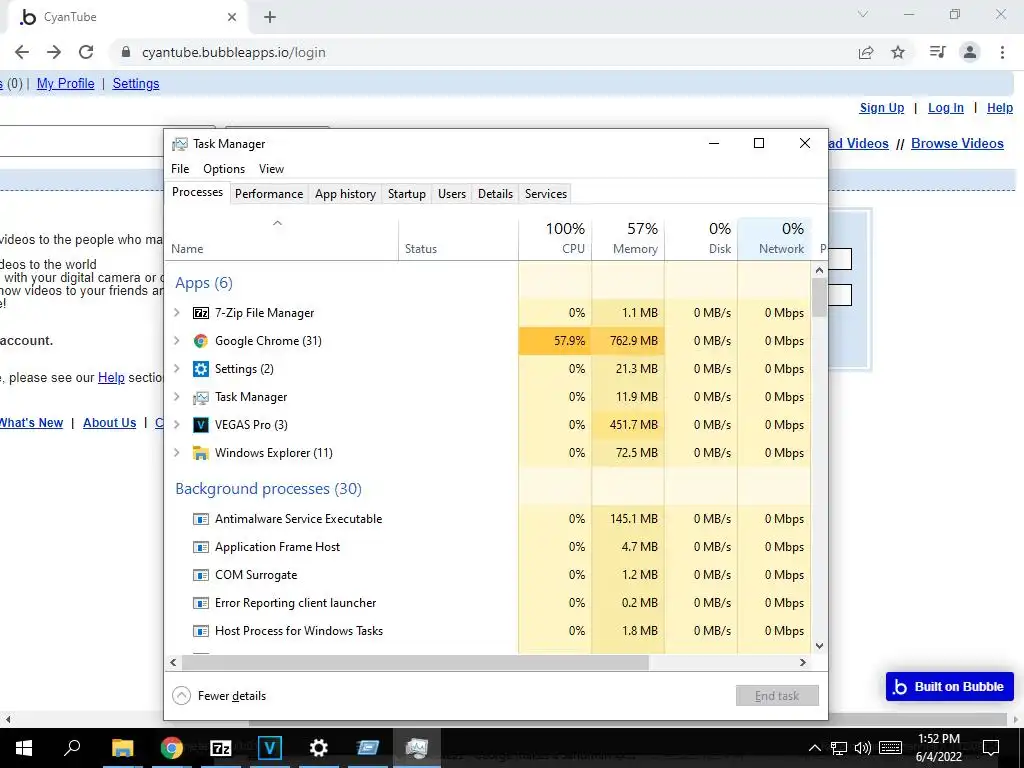
Task: Click the Google Chrome process icon
Action: tap(200, 341)
